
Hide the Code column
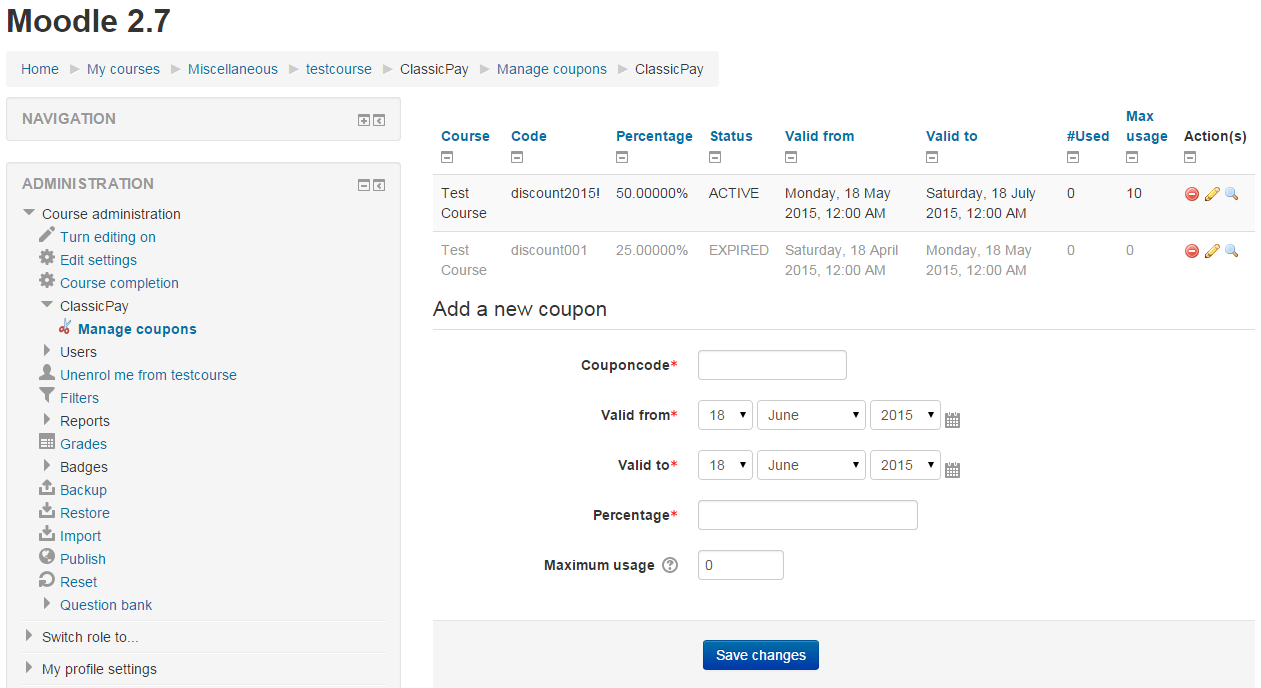pos(517,157)
